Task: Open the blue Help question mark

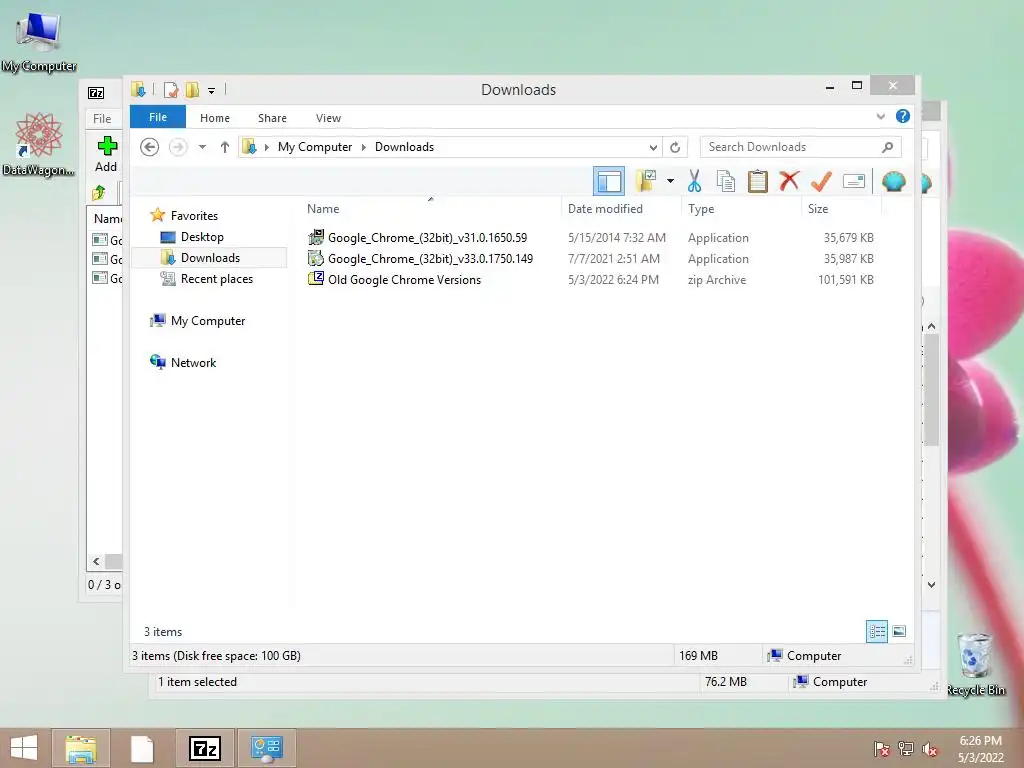Action: [903, 116]
